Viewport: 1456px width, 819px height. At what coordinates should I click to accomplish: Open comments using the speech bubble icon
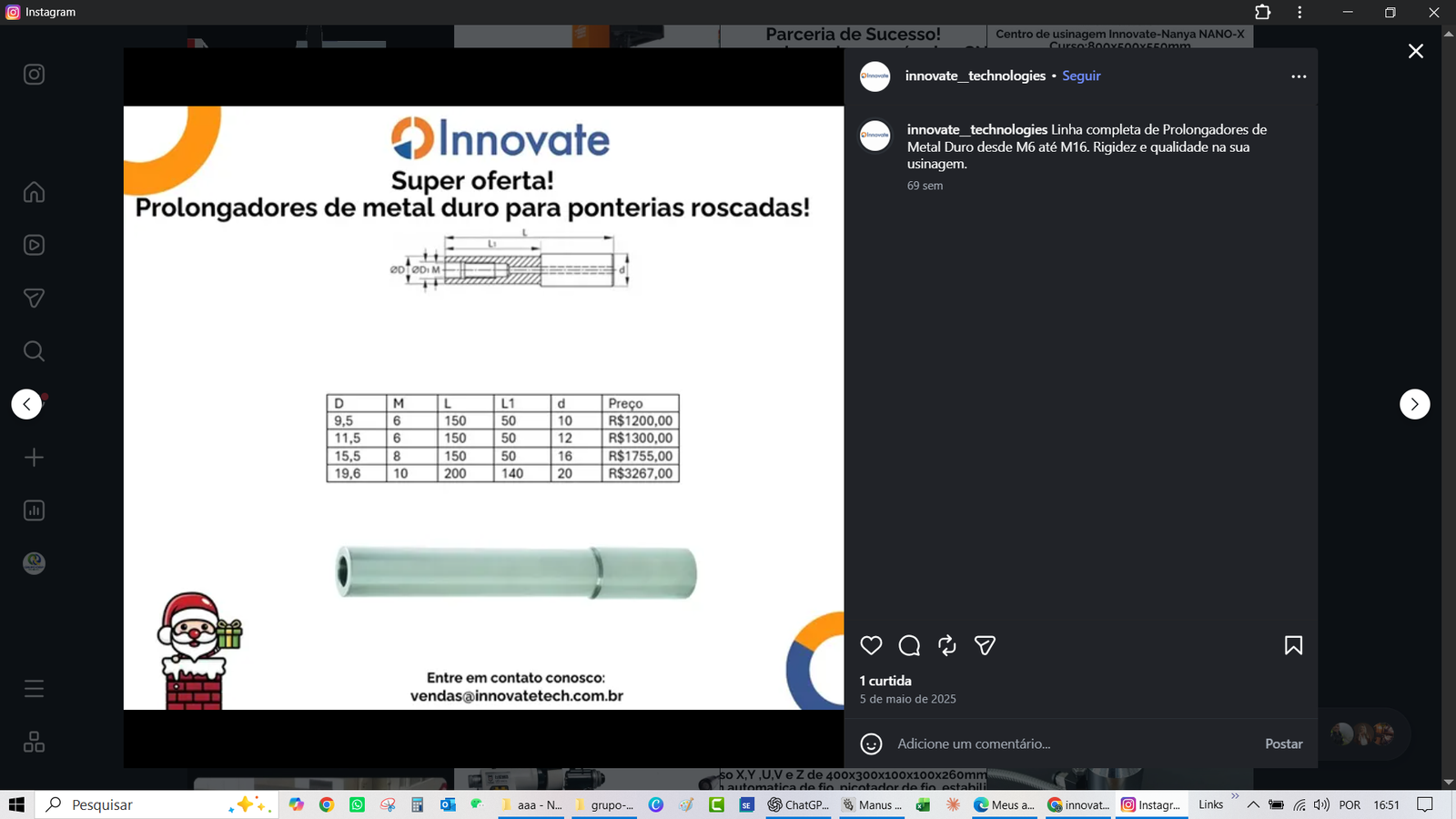(x=909, y=645)
